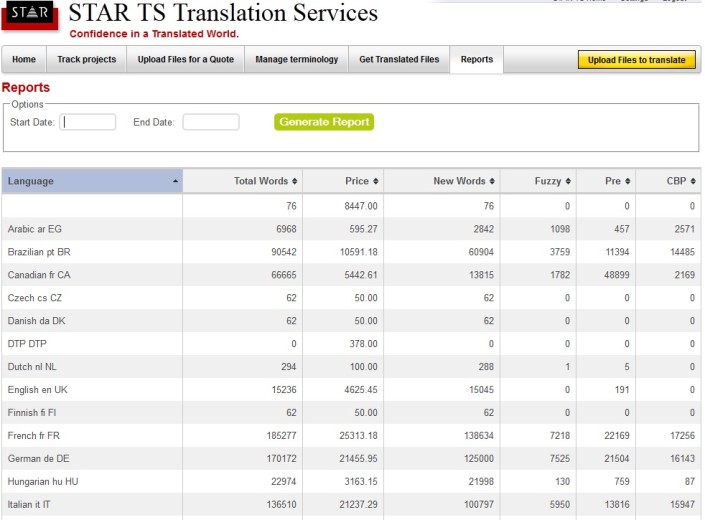Click the STAR logo icon
Screen dimensions: 705x520
pos(31,19)
